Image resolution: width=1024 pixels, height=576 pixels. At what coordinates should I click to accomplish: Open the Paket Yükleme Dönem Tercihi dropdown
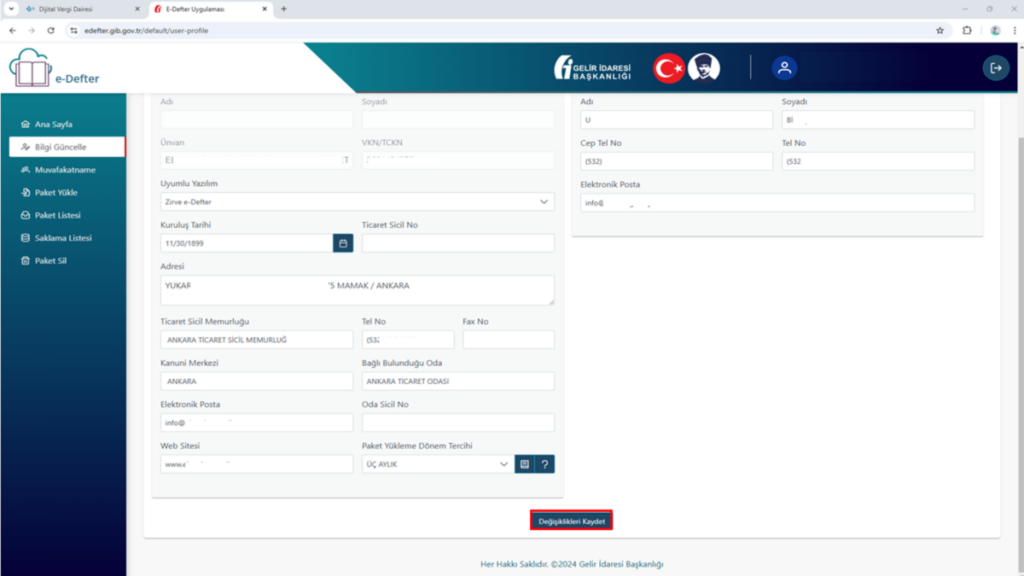(438, 464)
